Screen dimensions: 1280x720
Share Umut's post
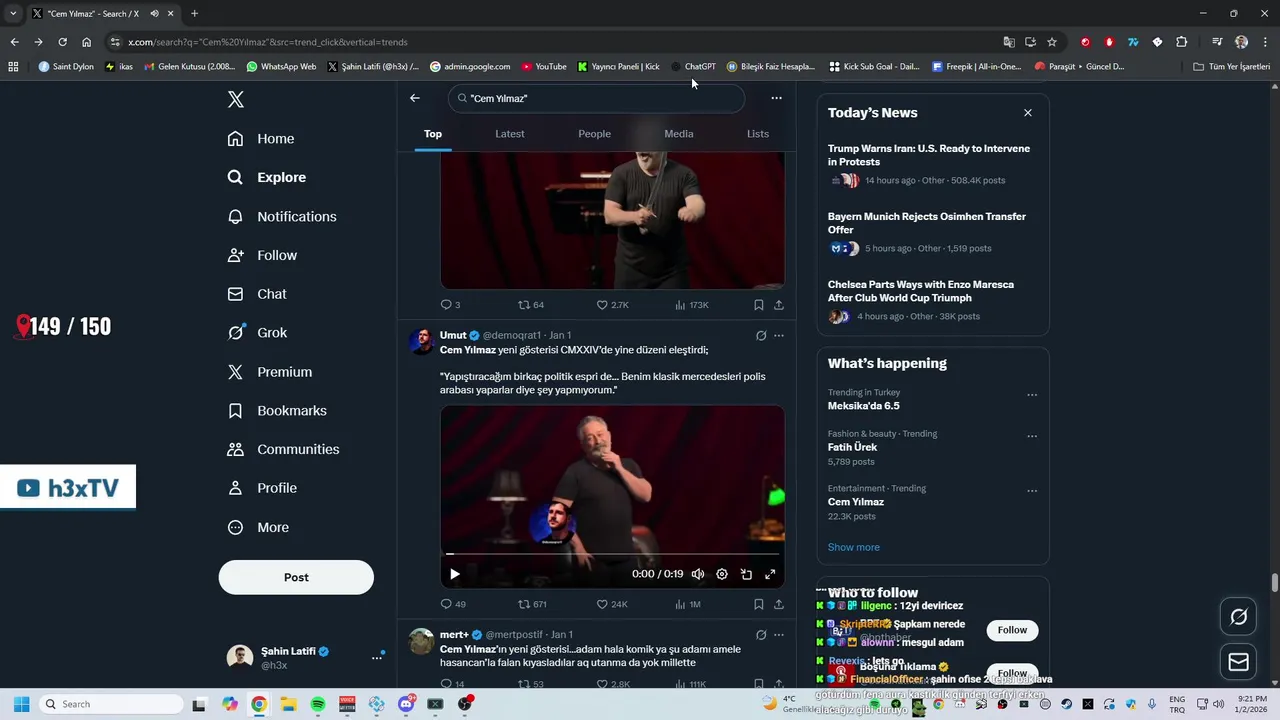(x=779, y=605)
